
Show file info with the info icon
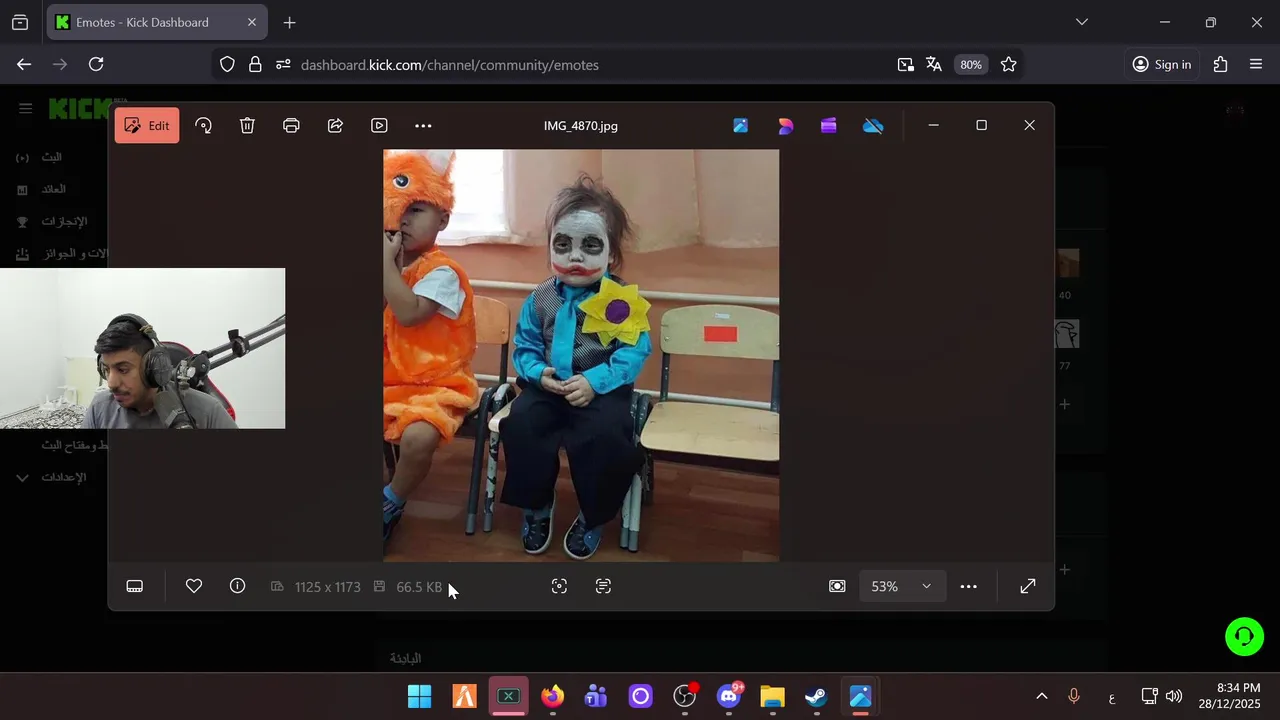tap(237, 586)
